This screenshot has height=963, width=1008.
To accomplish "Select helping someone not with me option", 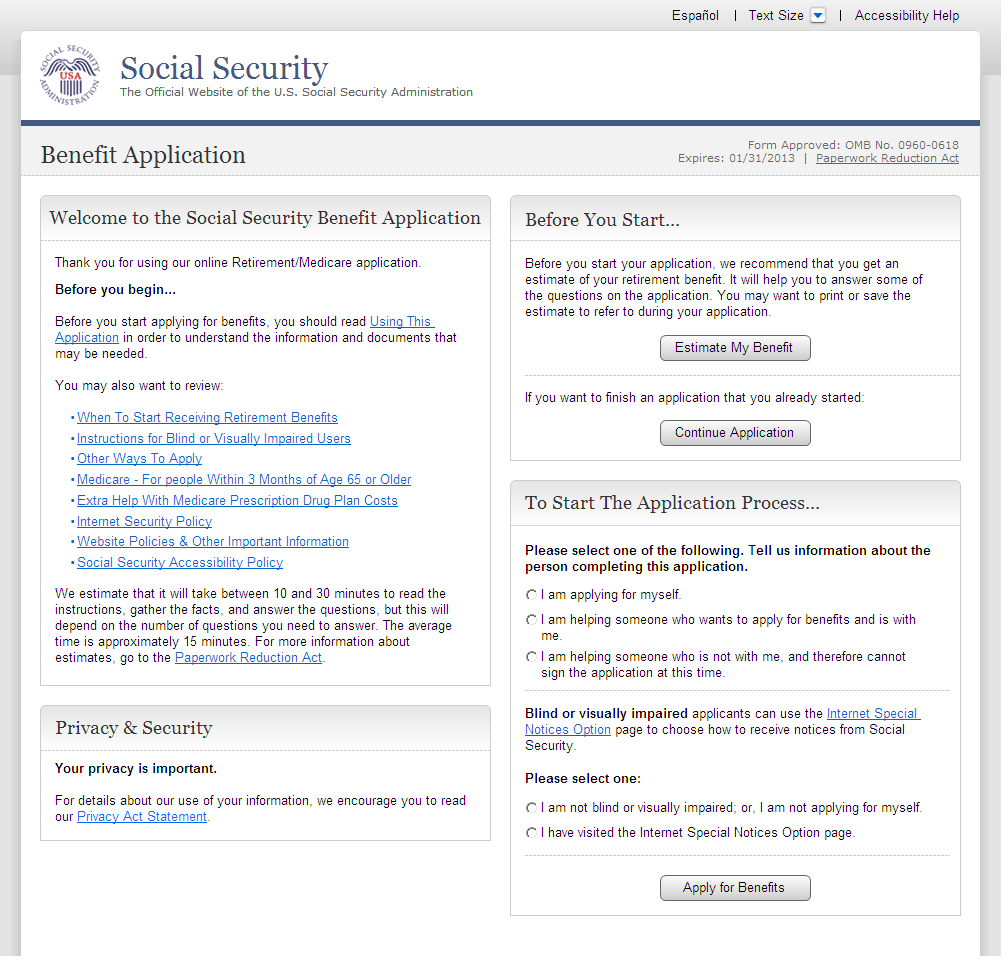I will (x=532, y=657).
